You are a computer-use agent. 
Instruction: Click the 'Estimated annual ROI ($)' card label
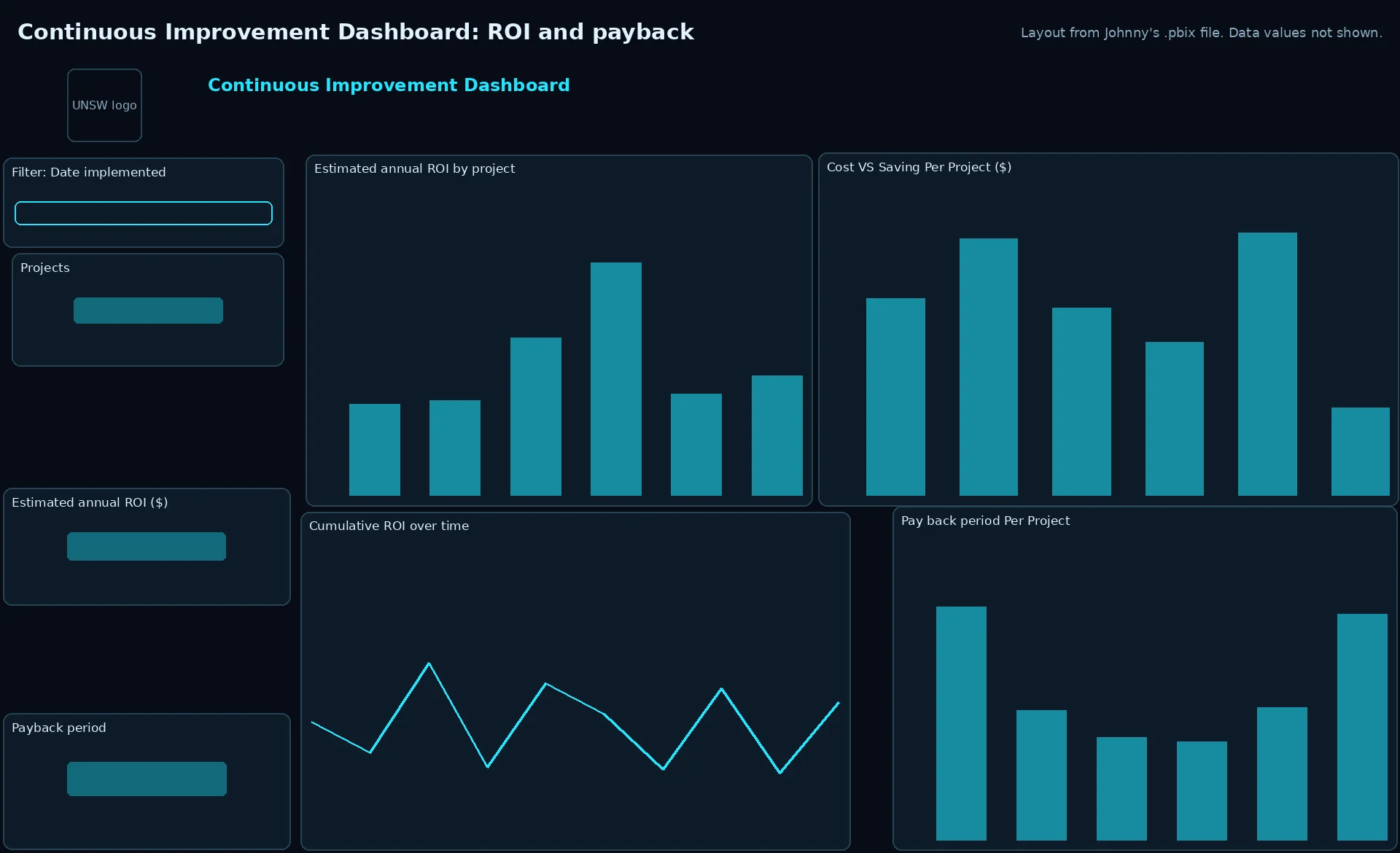coord(90,502)
